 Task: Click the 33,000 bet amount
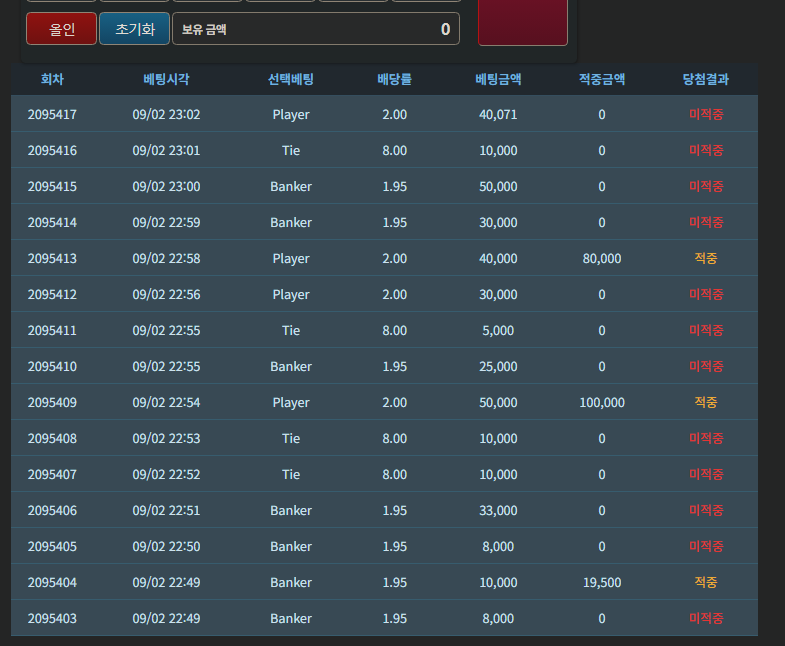498,511
